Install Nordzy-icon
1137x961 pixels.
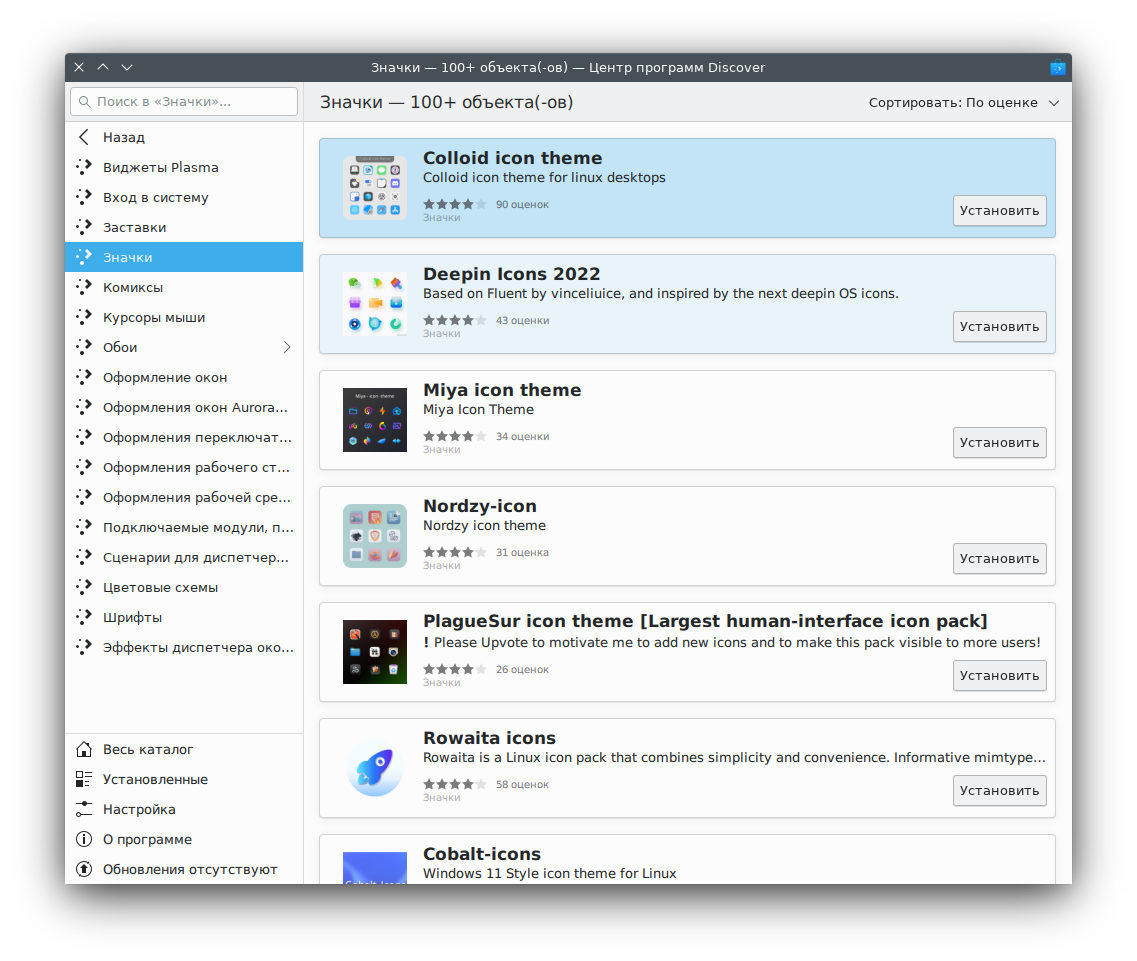click(999, 558)
